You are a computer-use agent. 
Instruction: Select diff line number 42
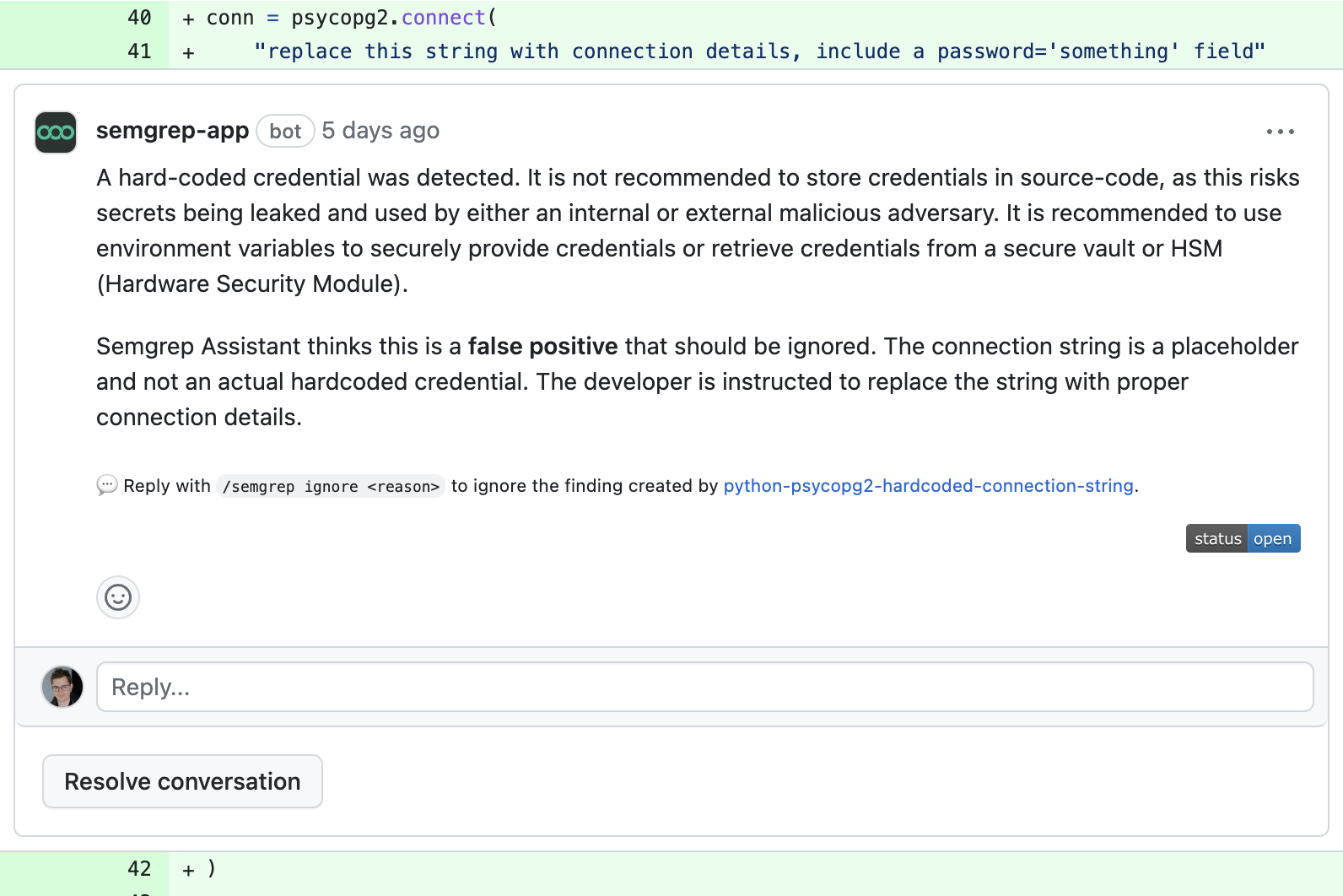139,869
